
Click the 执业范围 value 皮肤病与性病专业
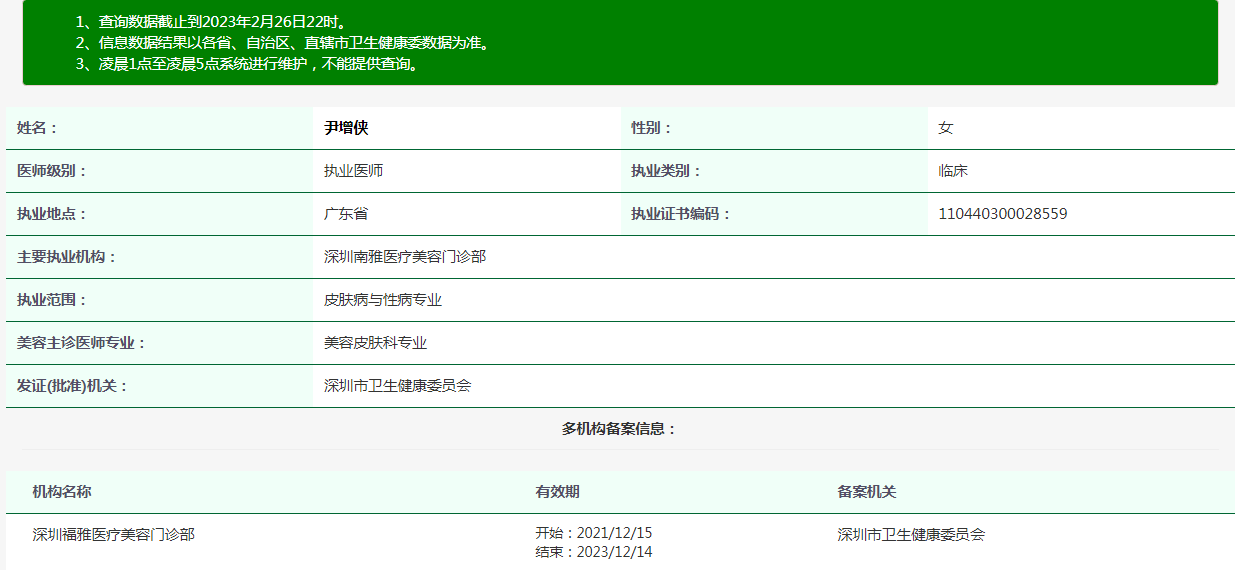[x=383, y=300]
